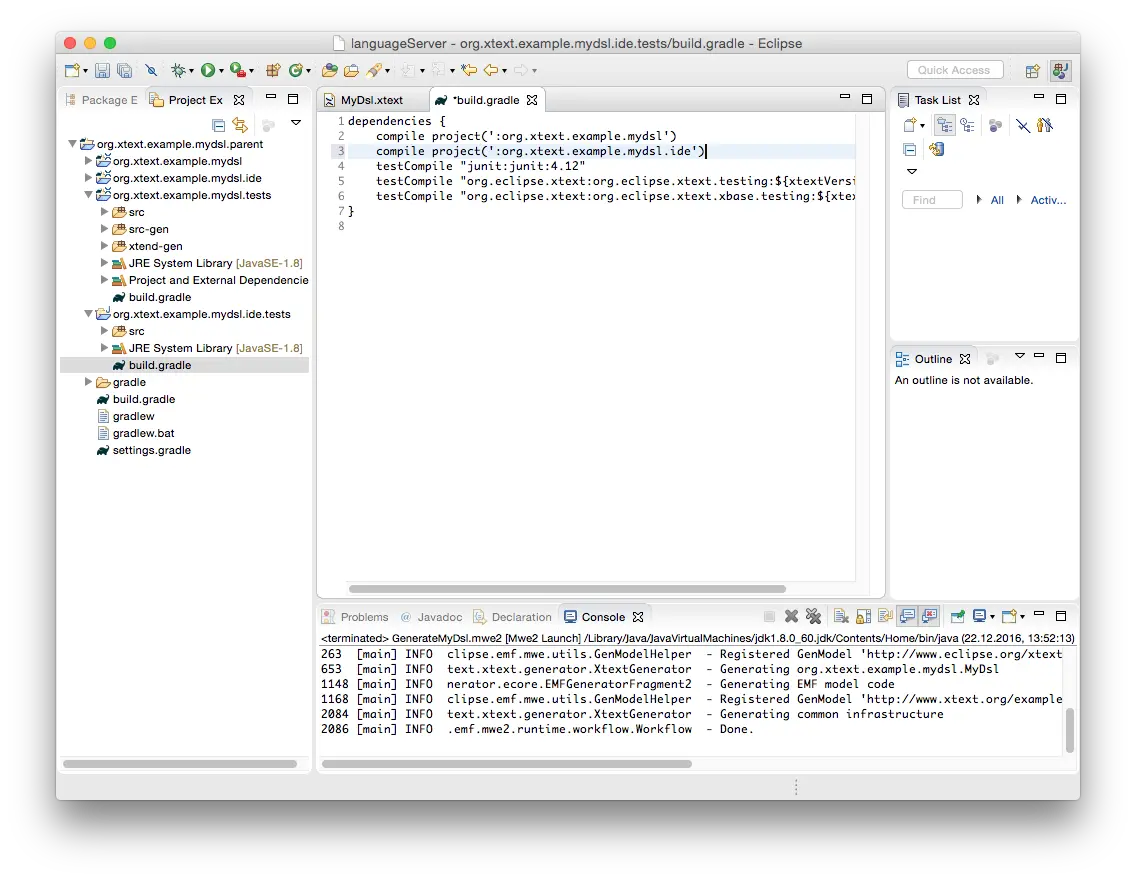
Task: Expand the xtend-gen folder
Action: coord(104,246)
